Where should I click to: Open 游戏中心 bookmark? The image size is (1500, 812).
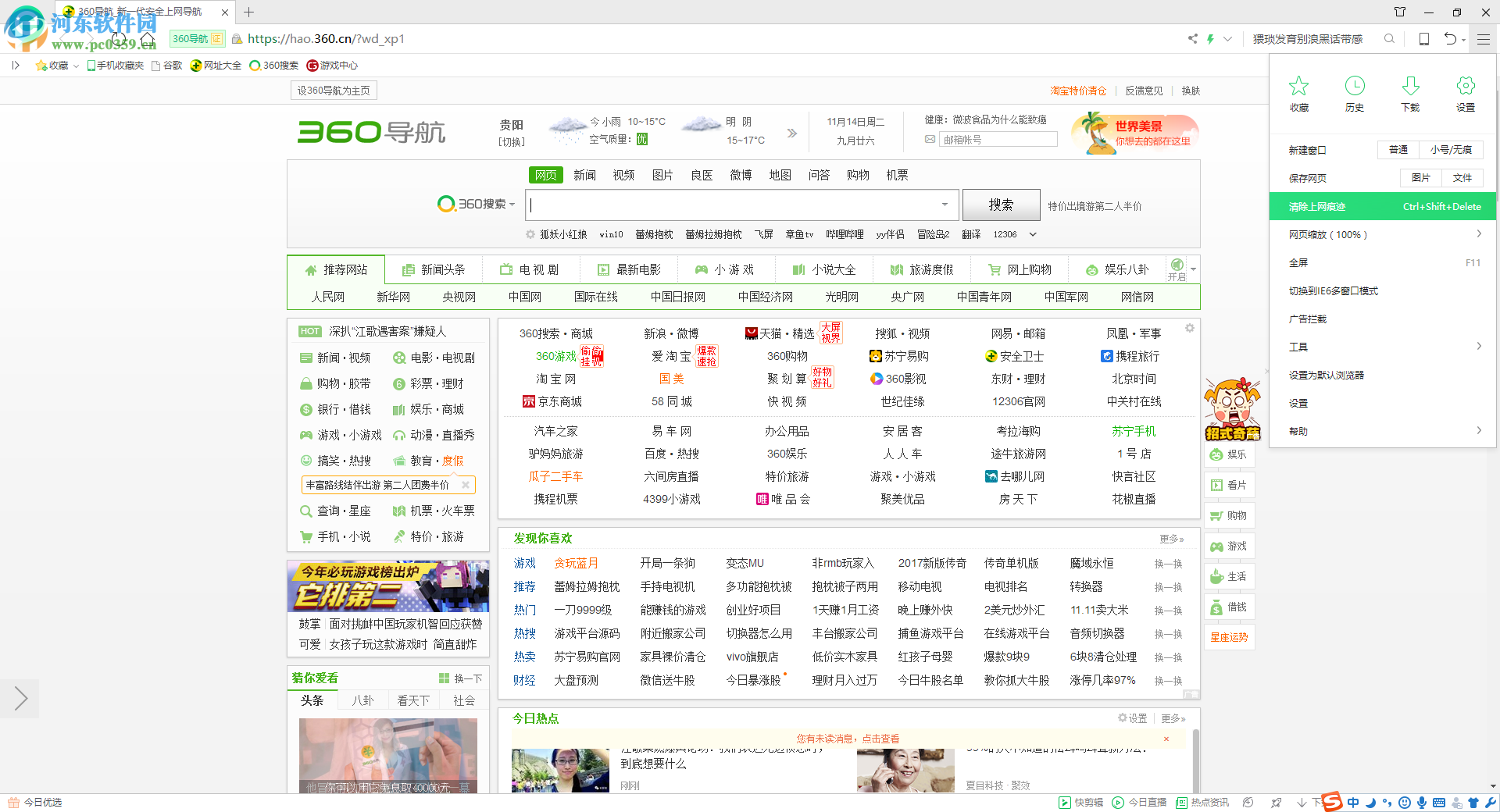click(332, 66)
